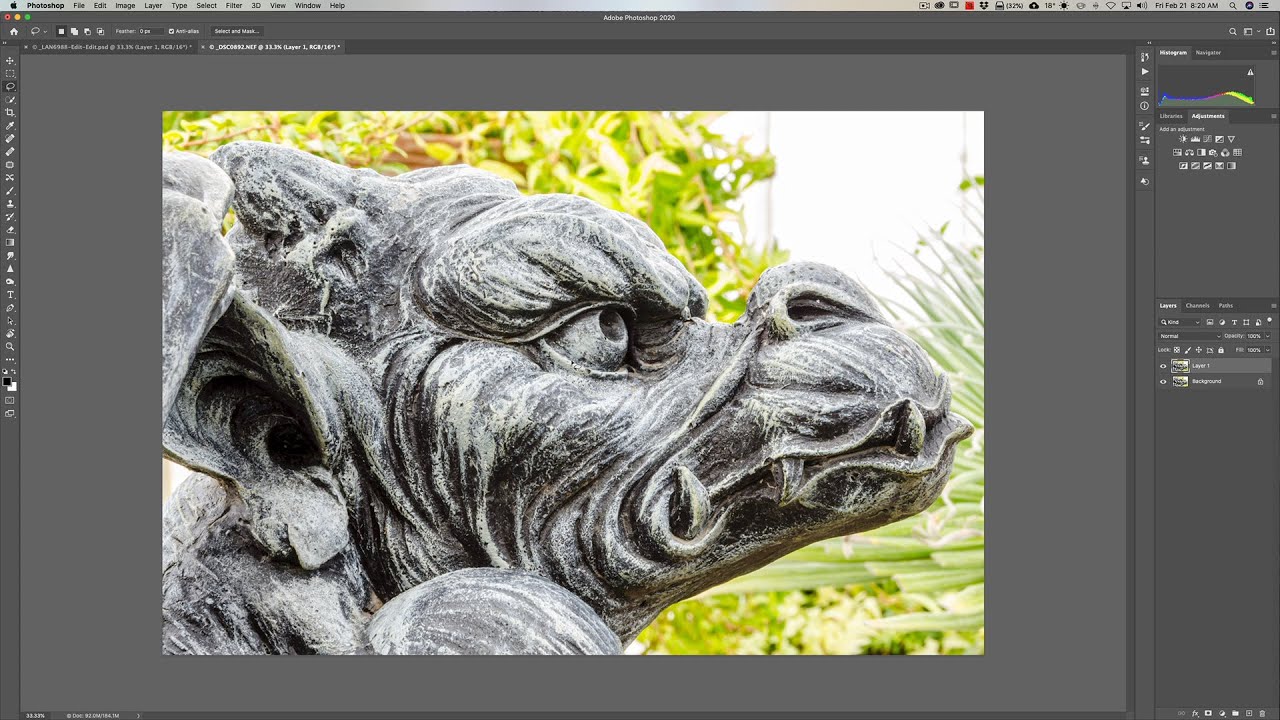Click histogram cached data warning triangle

pyautogui.click(x=1250, y=72)
